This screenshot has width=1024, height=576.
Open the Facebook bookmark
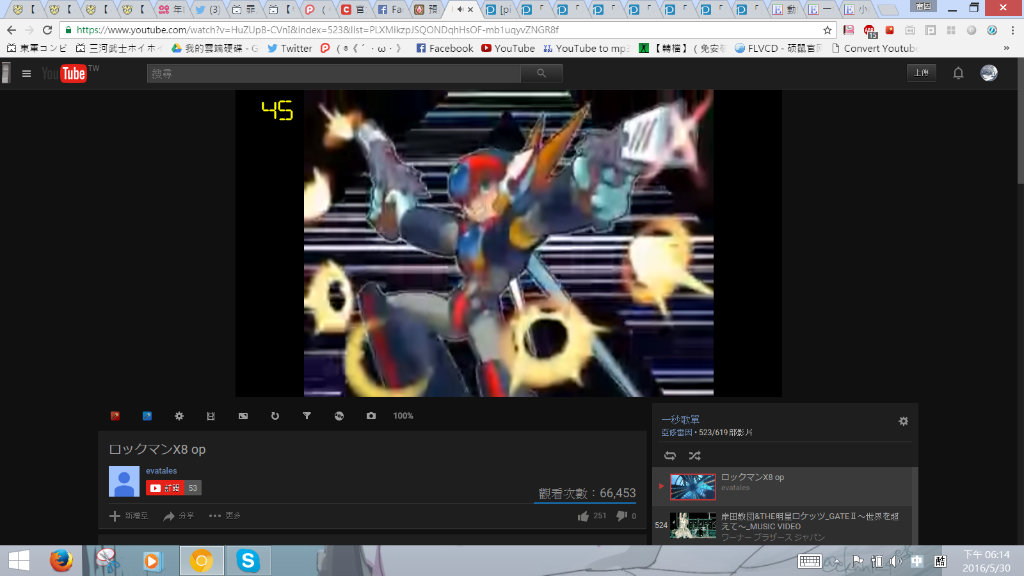click(x=445, y=48)
